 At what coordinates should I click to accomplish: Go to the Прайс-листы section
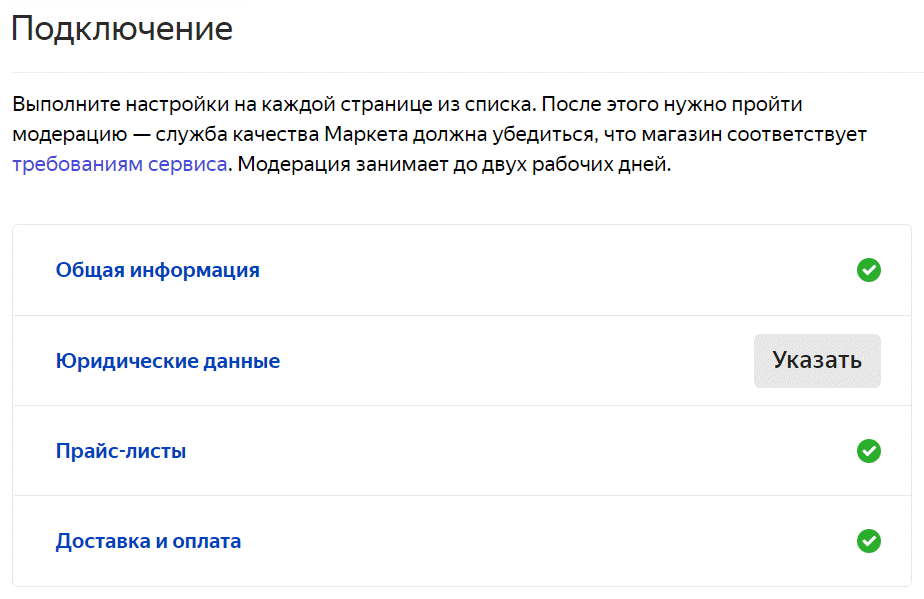tap(121, 451)
